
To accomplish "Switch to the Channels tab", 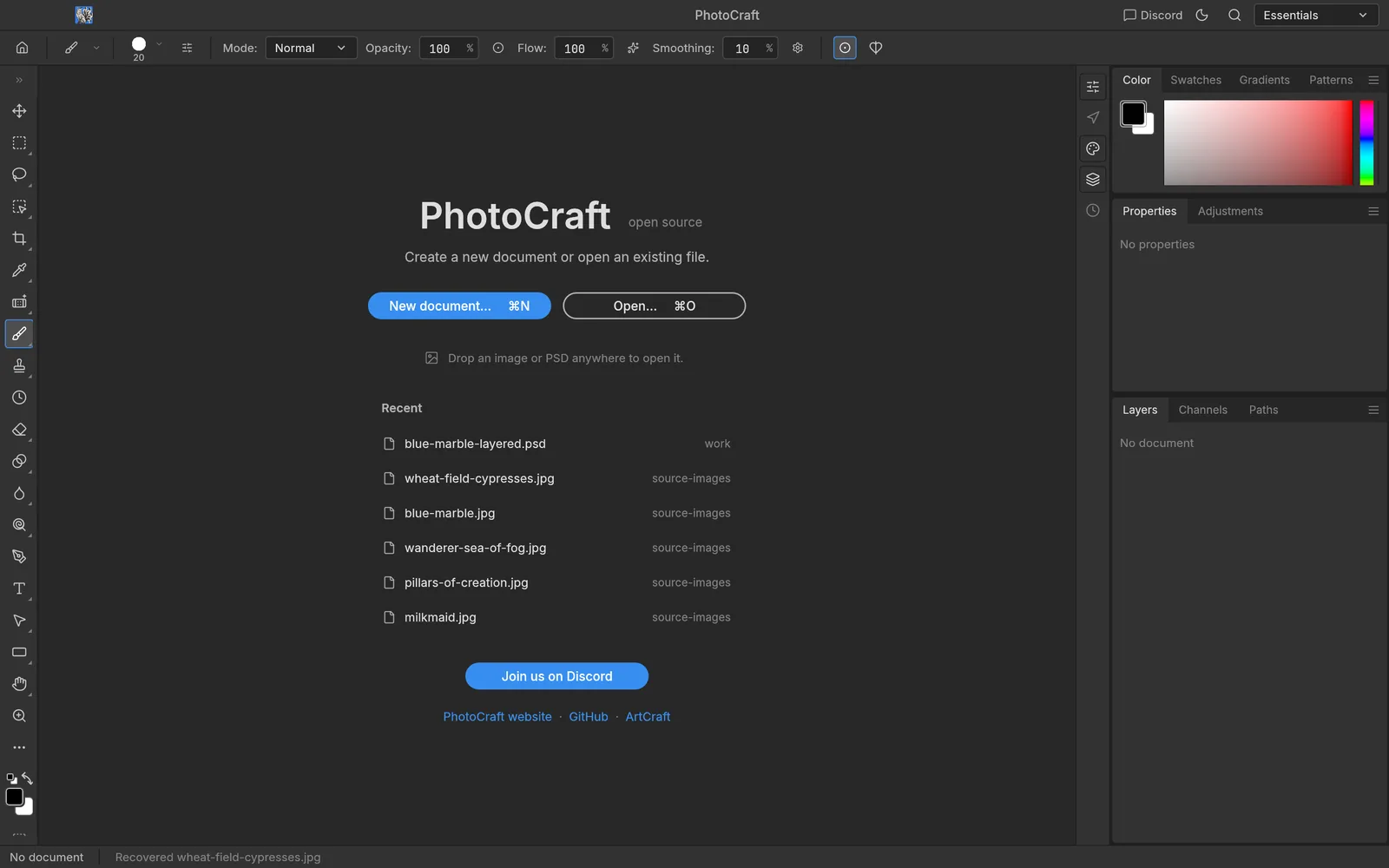I will coord(1202,410).
